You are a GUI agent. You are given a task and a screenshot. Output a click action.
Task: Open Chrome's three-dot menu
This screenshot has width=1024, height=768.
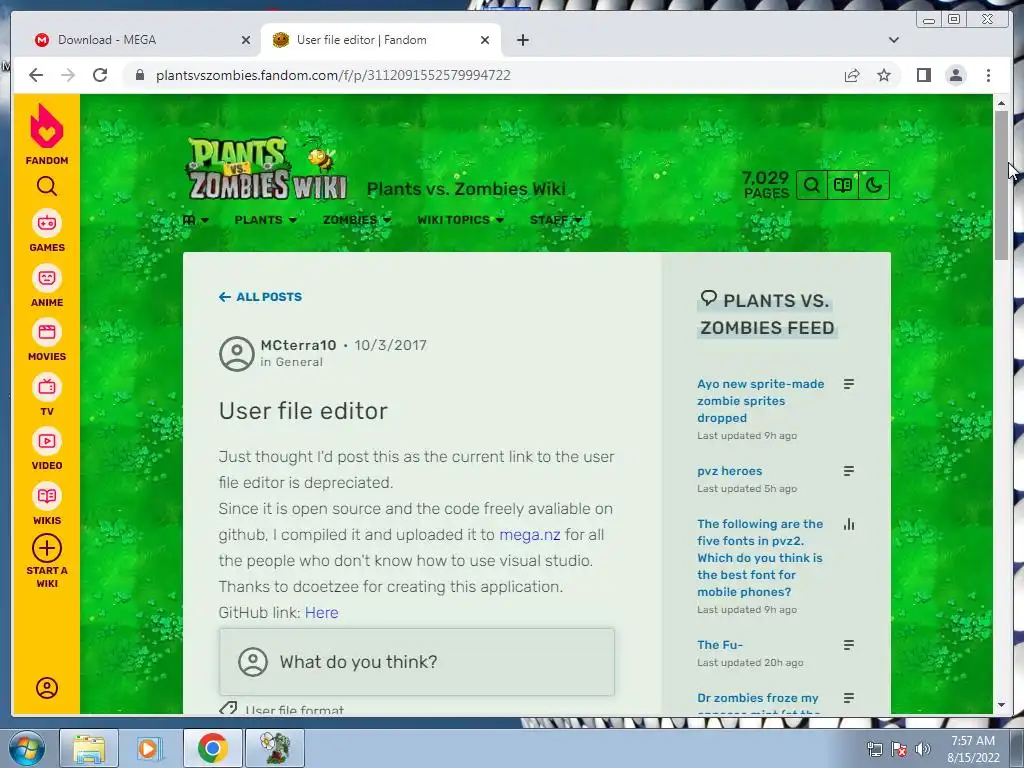click(988, 75)
